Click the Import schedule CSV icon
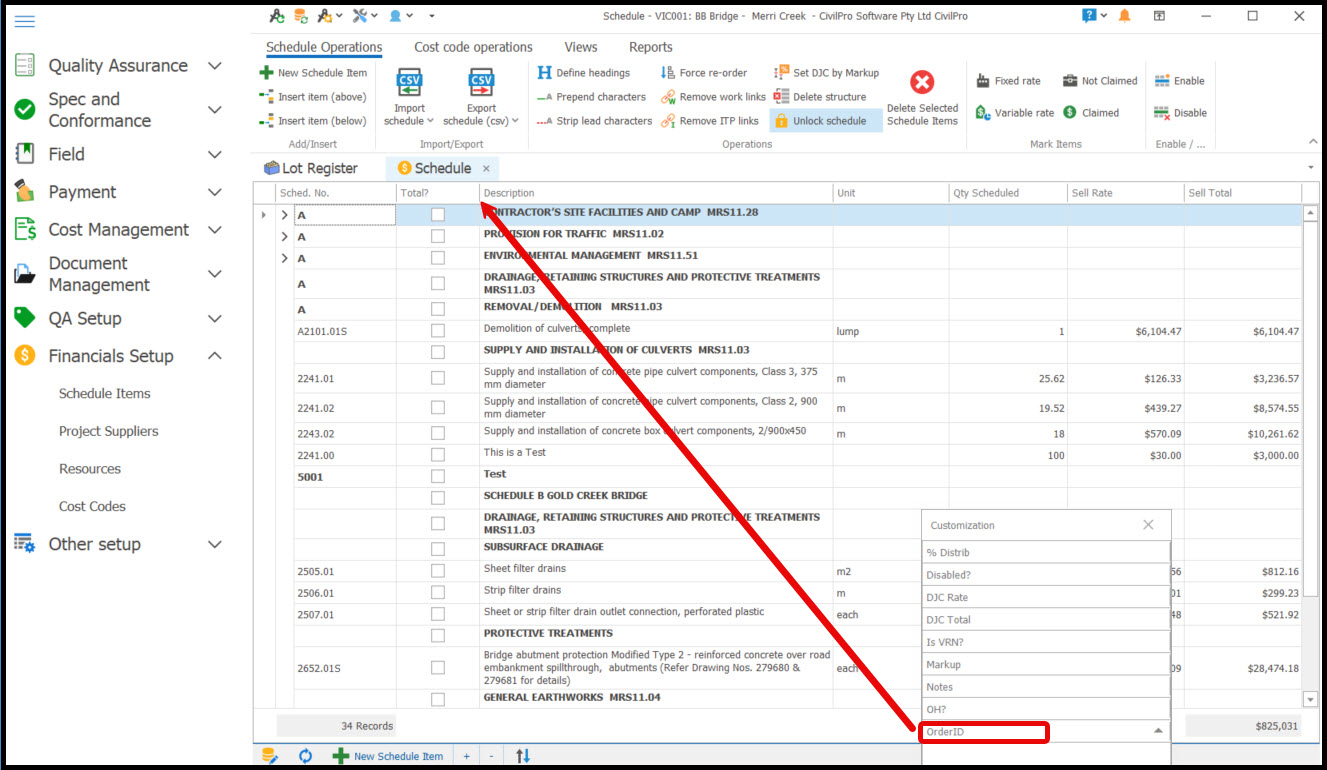Image resolution: width=1327 pixels, height=770 pixels. click(x=409, y=82)
